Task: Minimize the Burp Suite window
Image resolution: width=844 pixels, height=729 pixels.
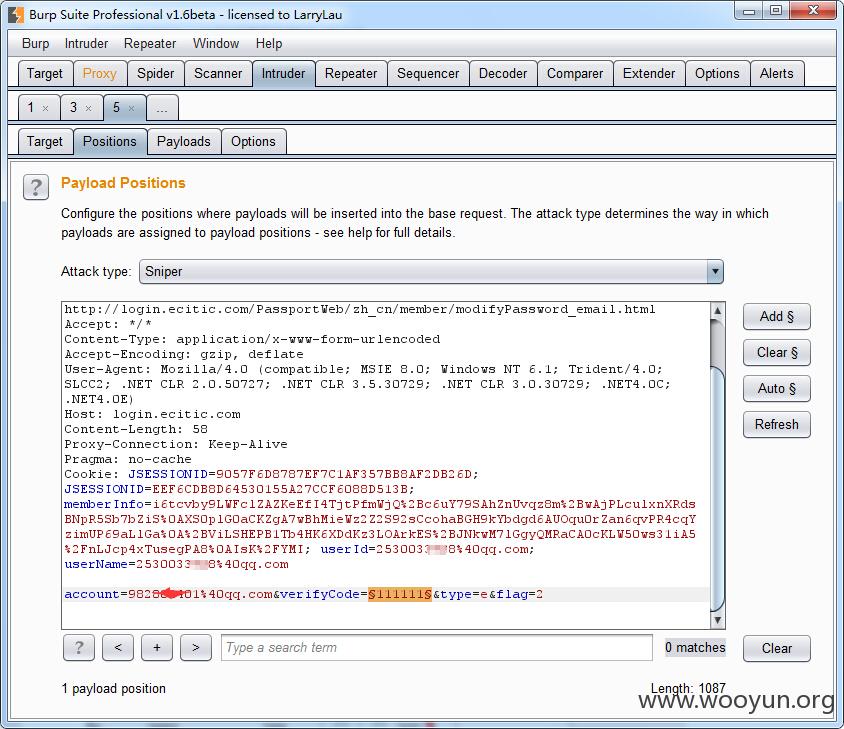Action: tap(749, 10)
